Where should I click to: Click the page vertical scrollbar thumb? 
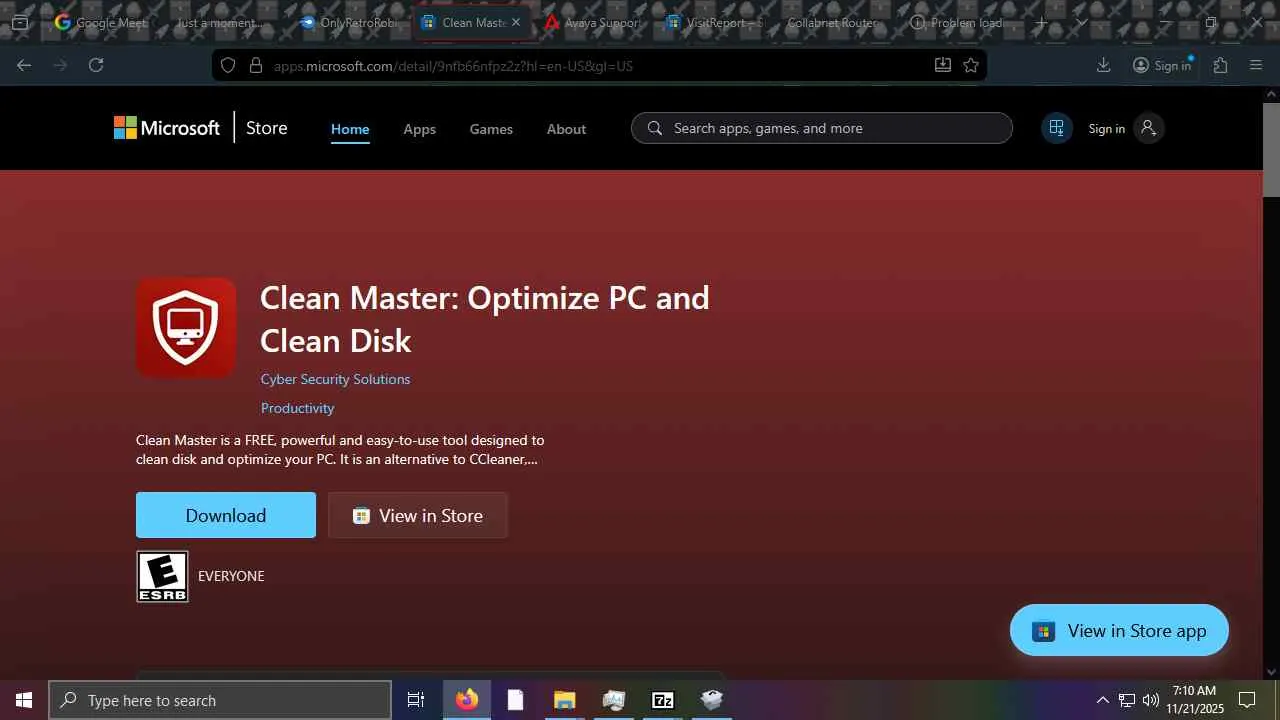coord(1271,150)
